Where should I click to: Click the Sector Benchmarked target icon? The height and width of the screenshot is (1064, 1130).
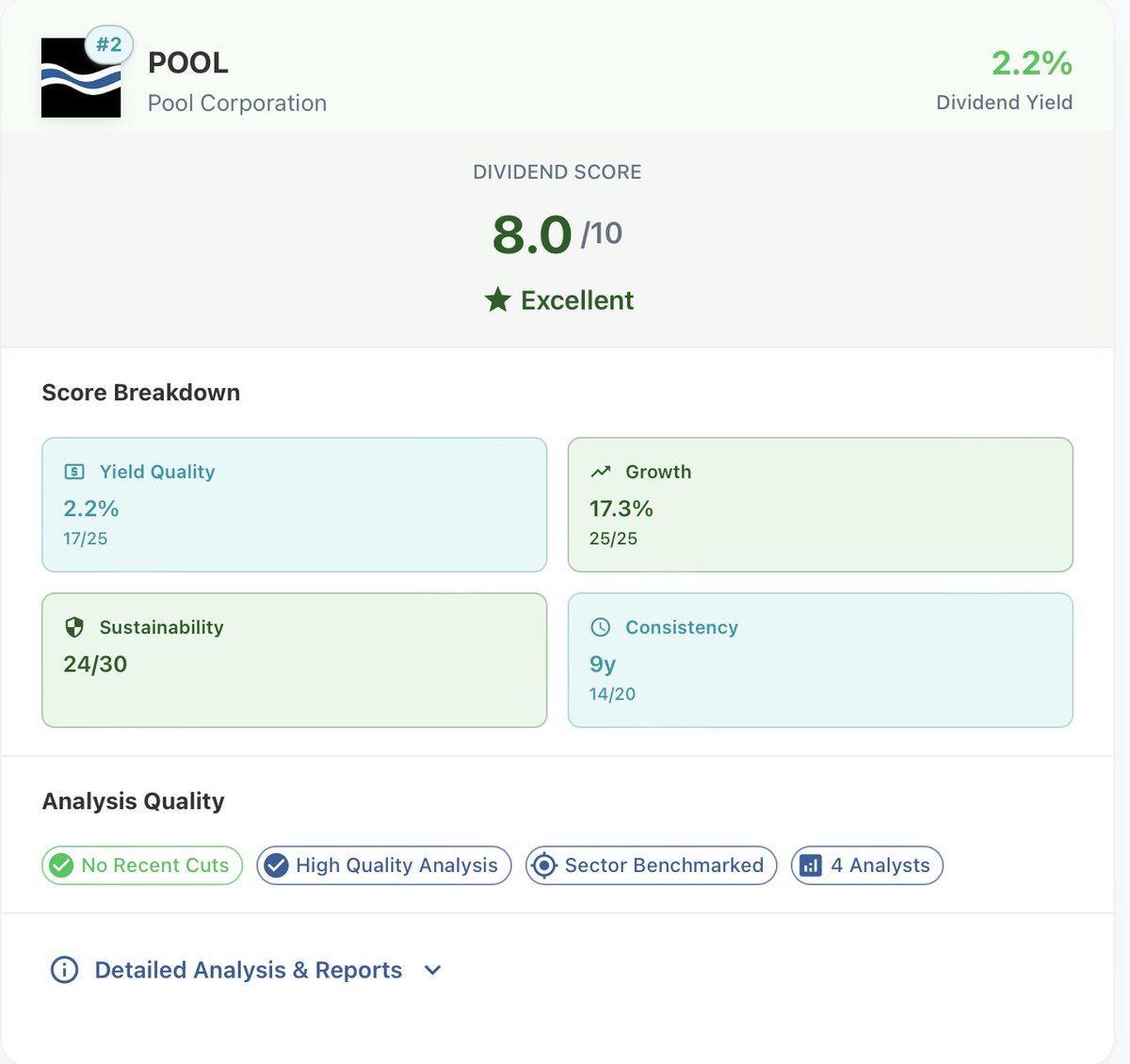coord(544,865)
